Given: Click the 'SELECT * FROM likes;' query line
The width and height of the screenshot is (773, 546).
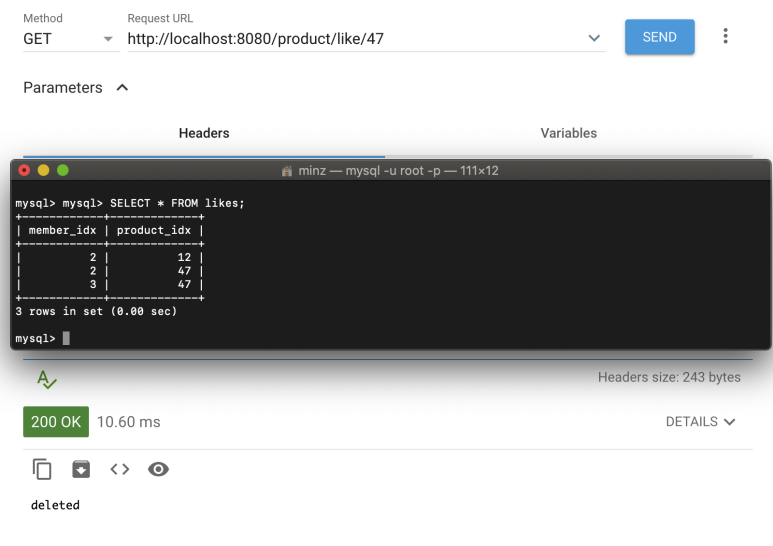Looking at the screenshot, I should [177, 204].
